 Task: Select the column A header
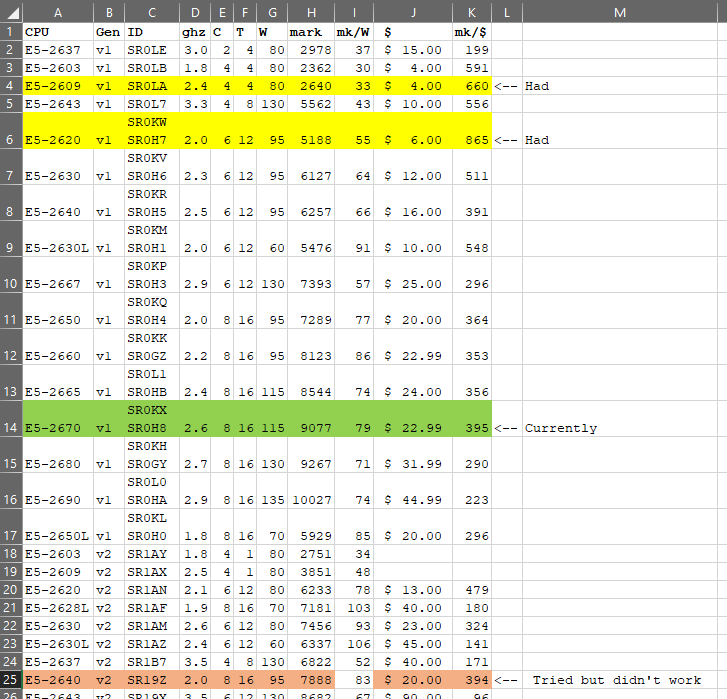57,11
